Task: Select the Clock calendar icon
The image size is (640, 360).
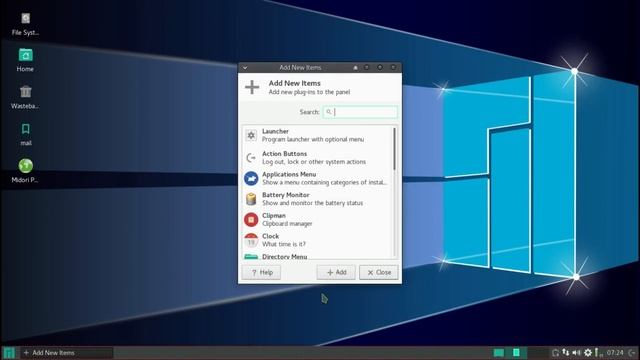Action: [x=251, y=240]
